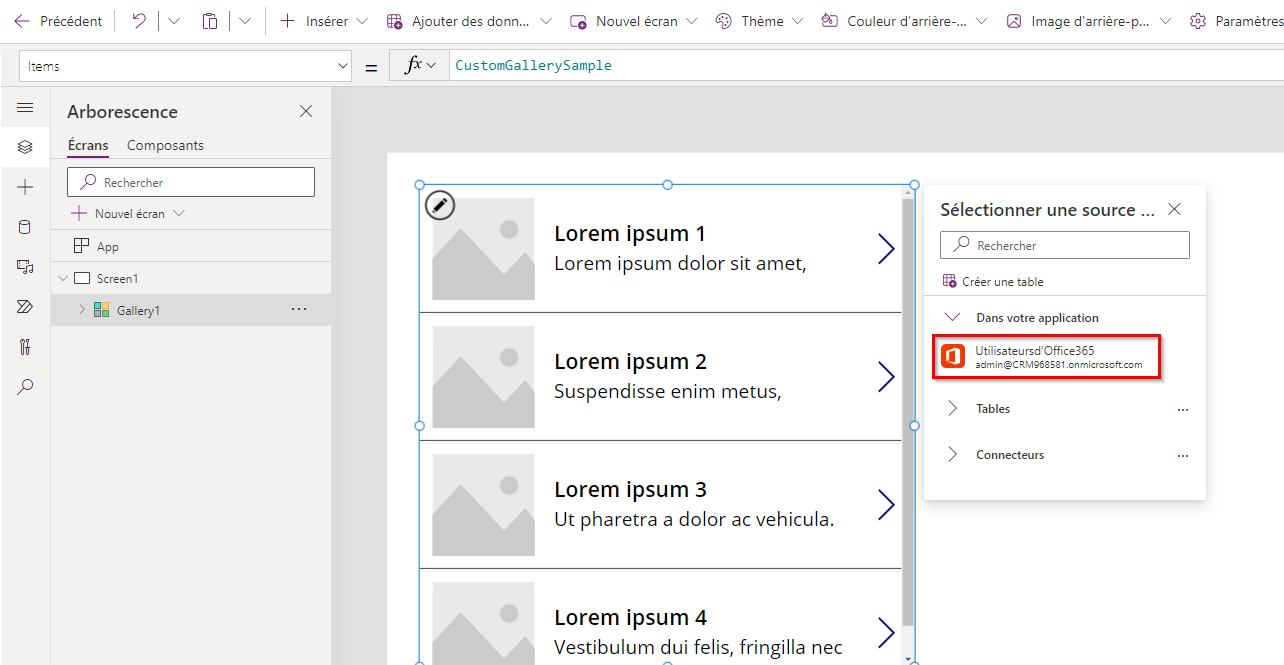Close the Sélectionner une source panel
Image resolution: width=1284 pixels, height=665 pixels.
[1175, 209]
